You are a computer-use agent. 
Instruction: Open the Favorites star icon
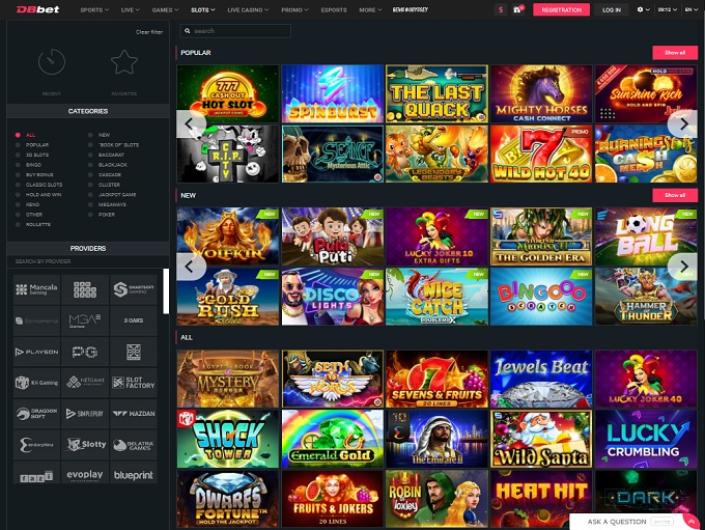(124, 63)
